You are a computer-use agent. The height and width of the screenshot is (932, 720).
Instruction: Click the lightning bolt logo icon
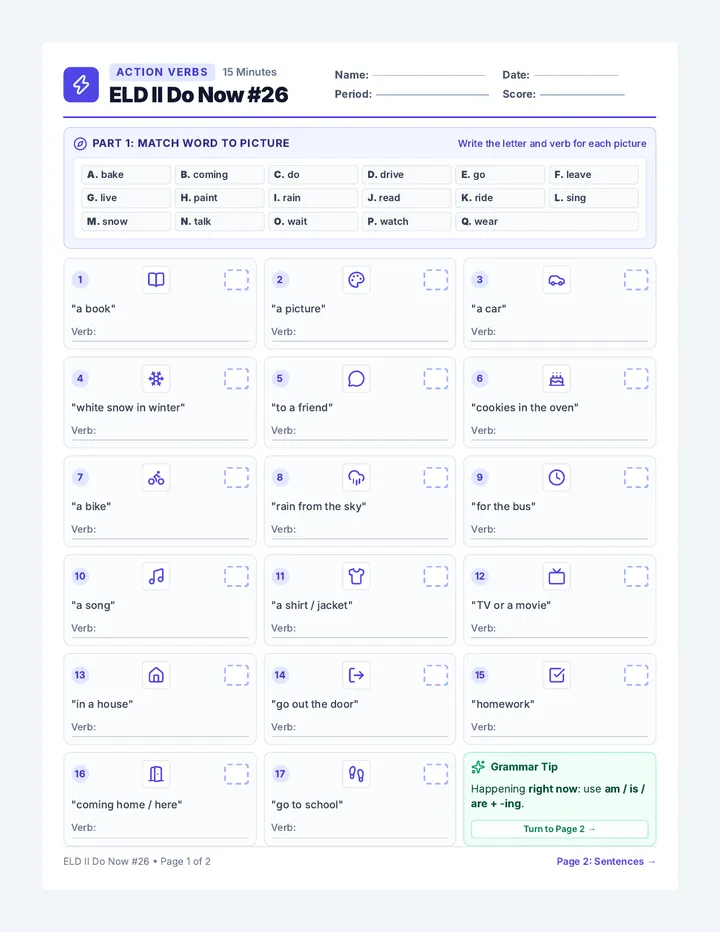tap(81, 84)
